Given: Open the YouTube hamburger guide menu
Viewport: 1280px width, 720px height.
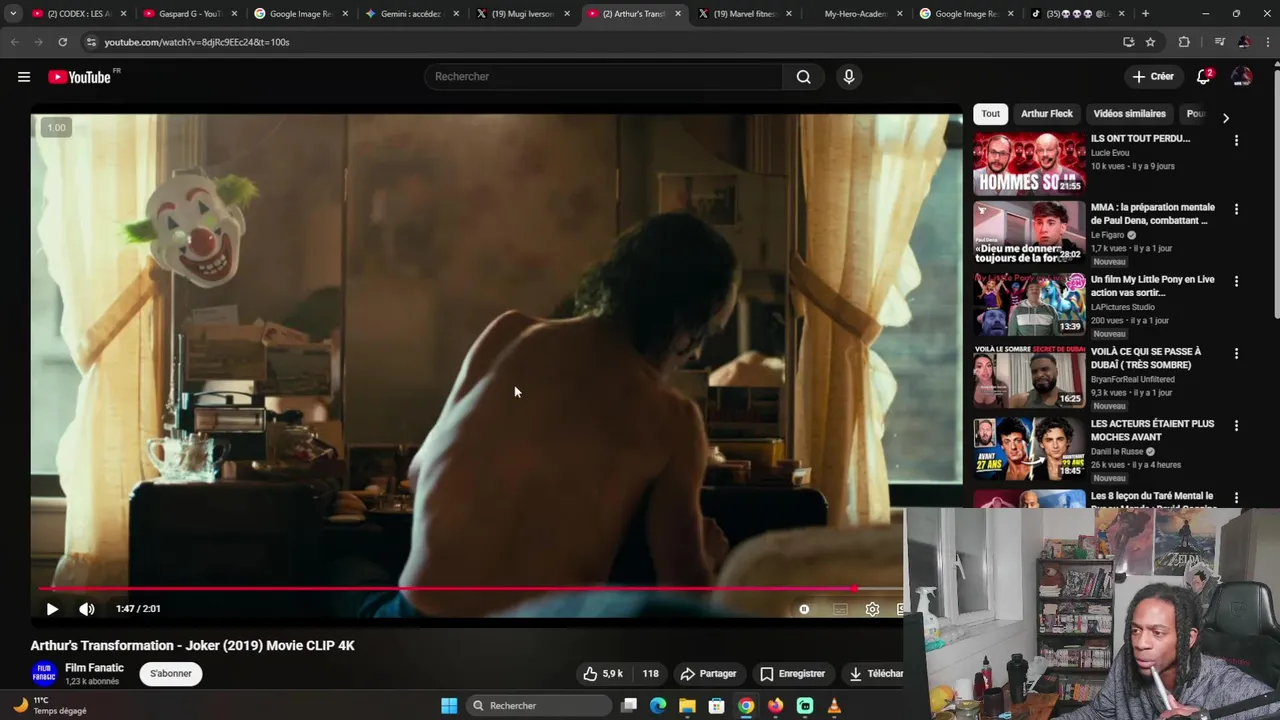Looking at the screenshot, I should tap(24, 77).
